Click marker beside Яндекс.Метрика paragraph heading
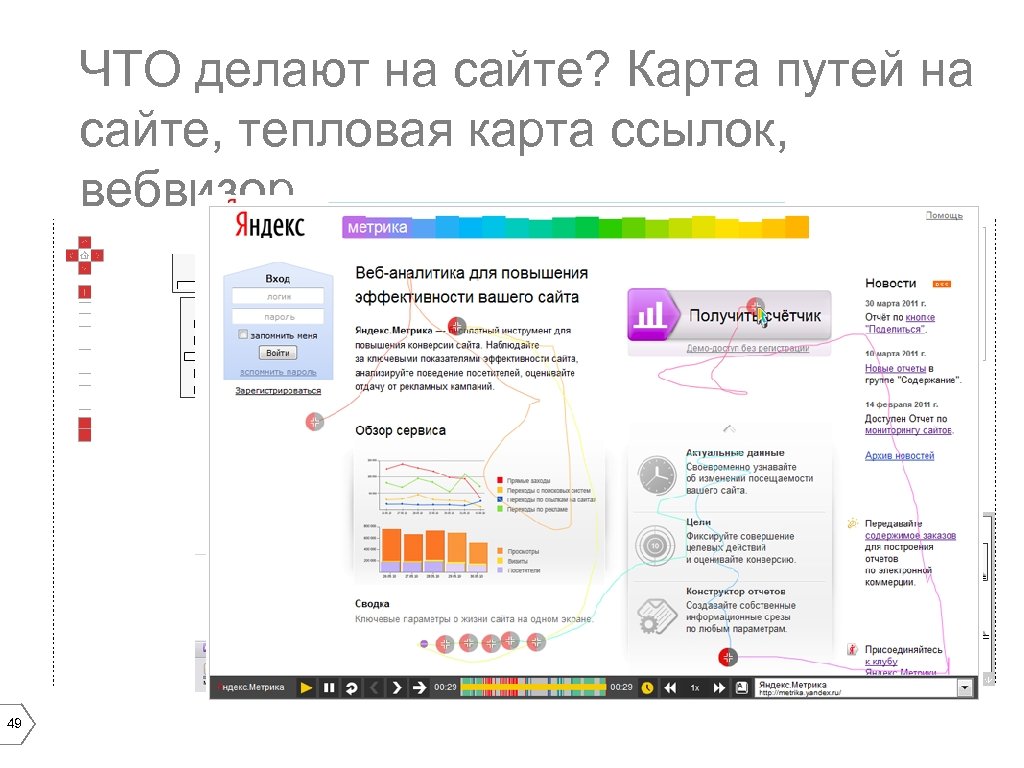This screenshot has width=1024, height=768. (456, 325)
